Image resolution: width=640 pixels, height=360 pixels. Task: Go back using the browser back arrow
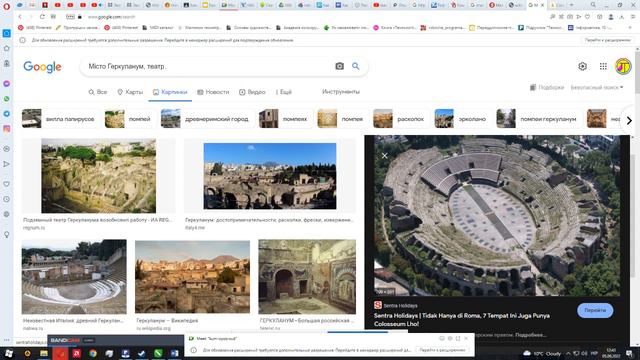pyautogui.click(x=20, y=17)
